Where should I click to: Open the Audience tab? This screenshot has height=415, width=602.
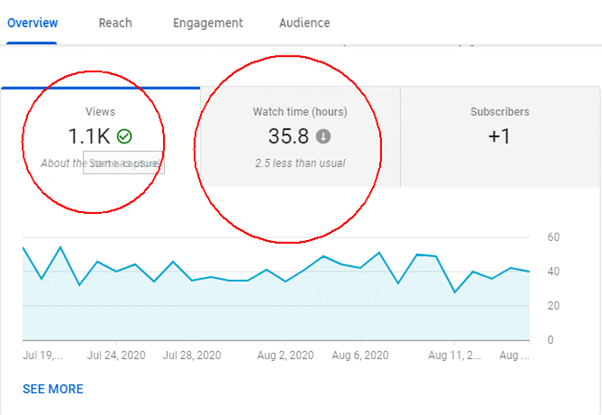[304, 23]
